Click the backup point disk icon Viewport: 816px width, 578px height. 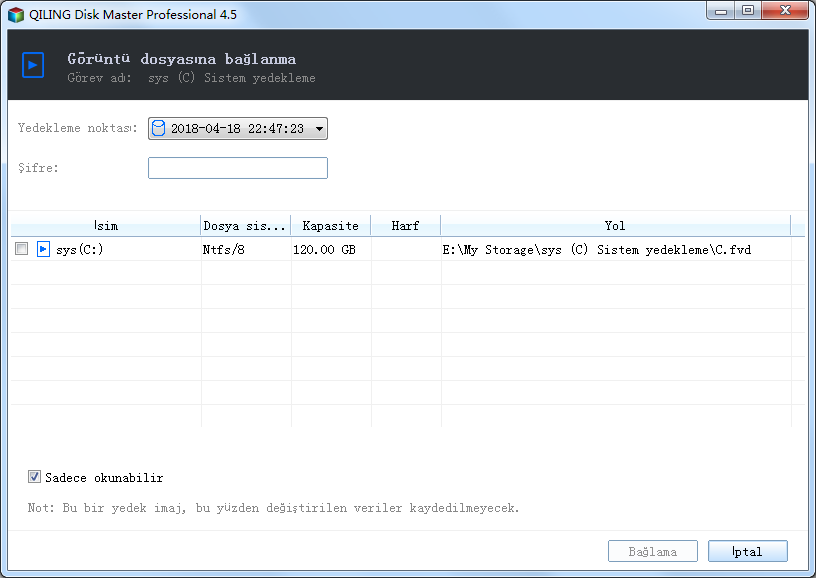(159, 128)
